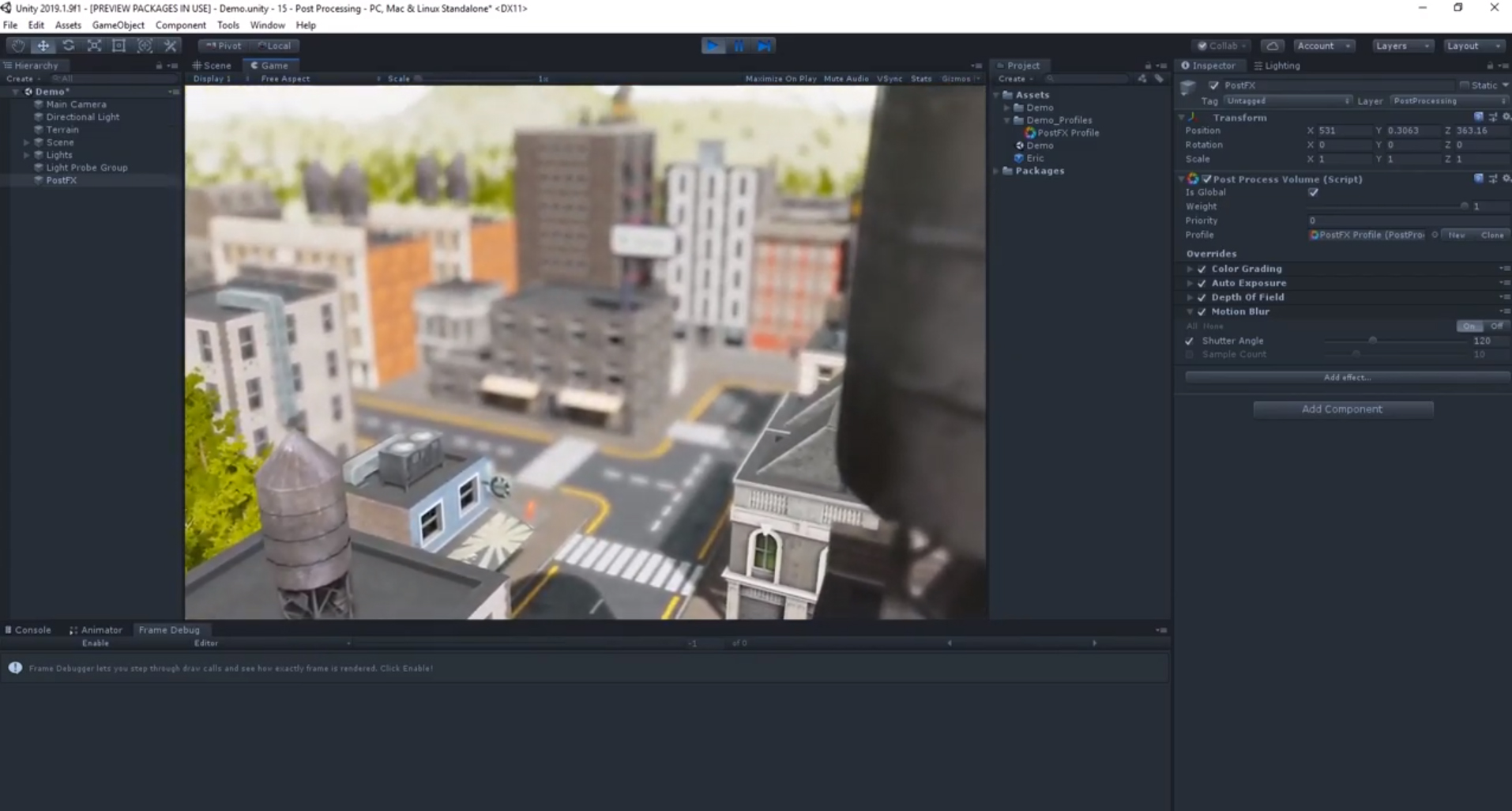Open custom editor tools icon

pos(170,46)
